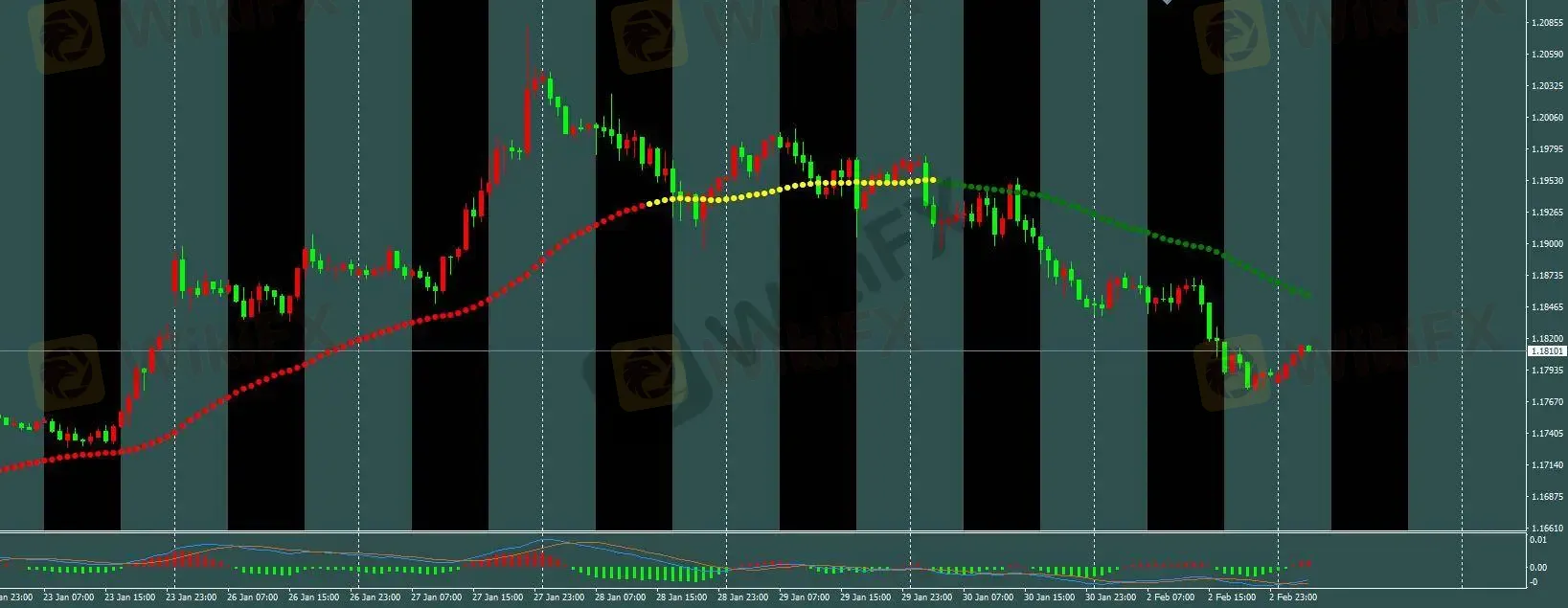1568x608 pixels.
Task: Click the 23 Jan 07:00 time label
Action: point(69,597)
